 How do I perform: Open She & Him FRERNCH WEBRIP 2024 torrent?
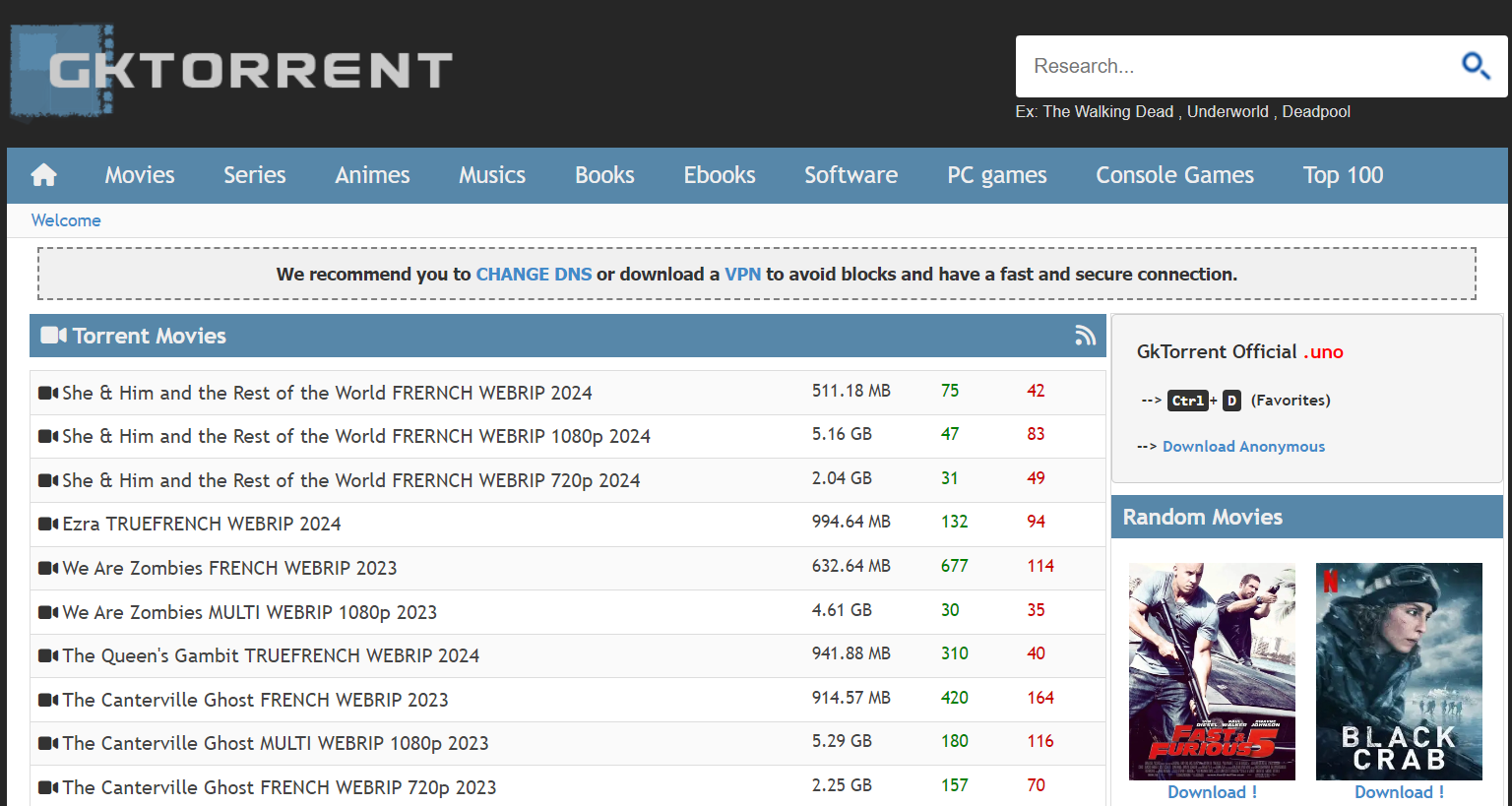[x=327, y=393]
